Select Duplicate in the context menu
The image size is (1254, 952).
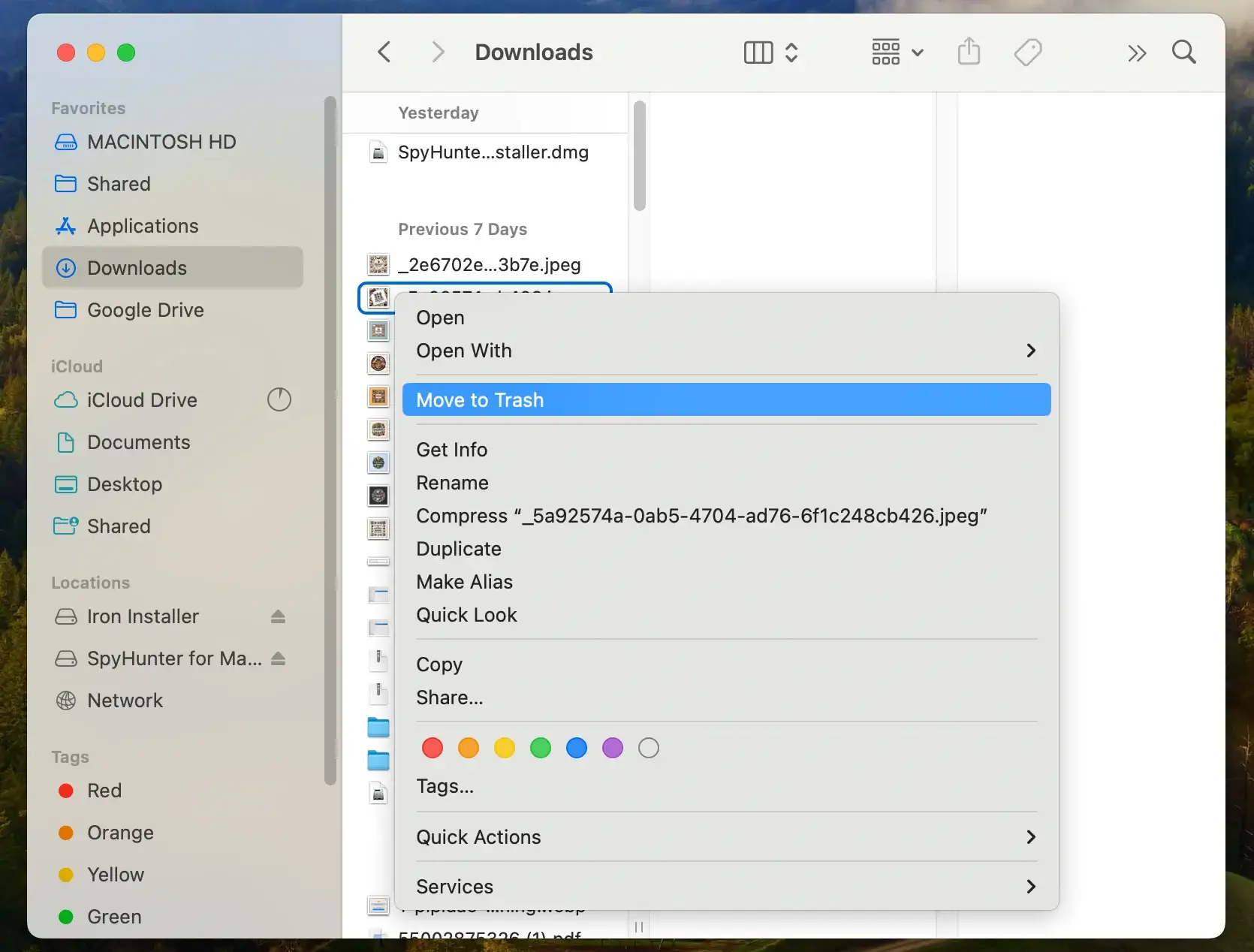tap(459, 549)
